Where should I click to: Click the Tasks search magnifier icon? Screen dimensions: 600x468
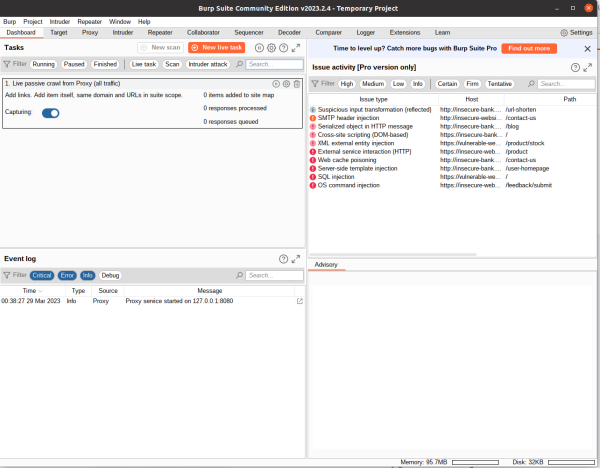[240, 64]
